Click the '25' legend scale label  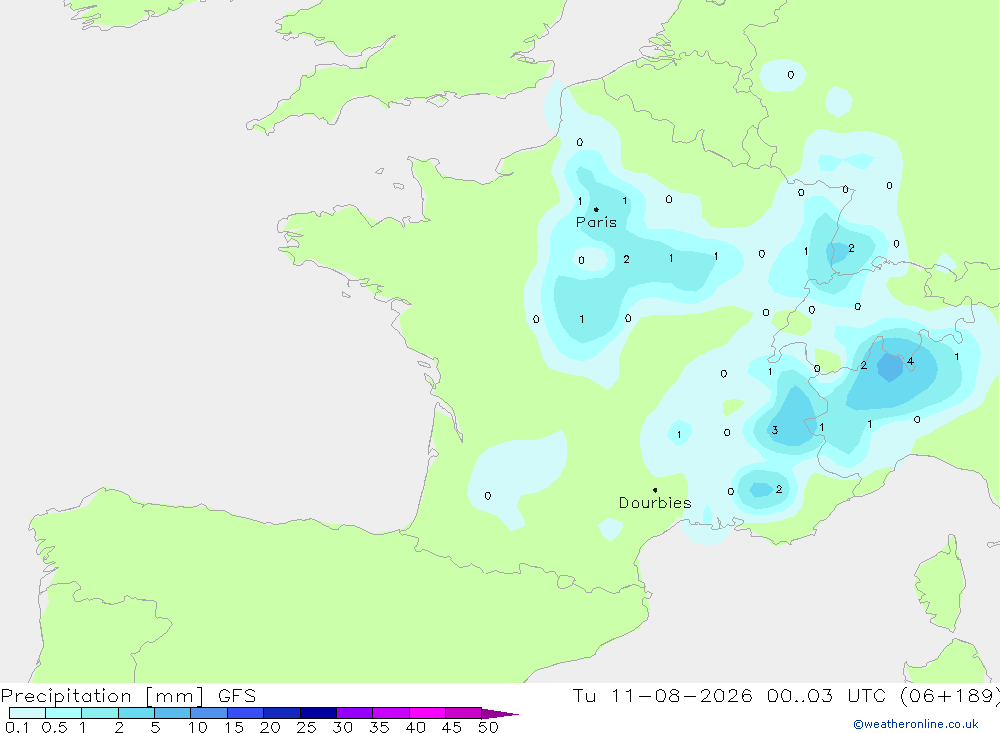306,727
